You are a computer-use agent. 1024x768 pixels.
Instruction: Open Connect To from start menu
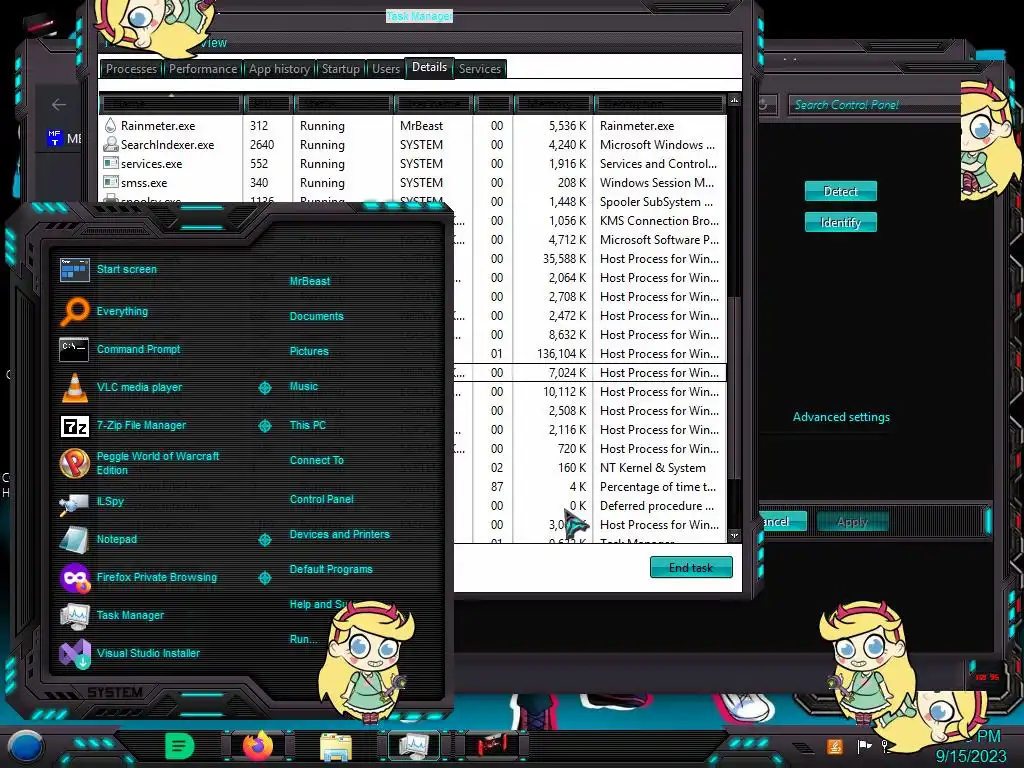click(x=317, y=460)
